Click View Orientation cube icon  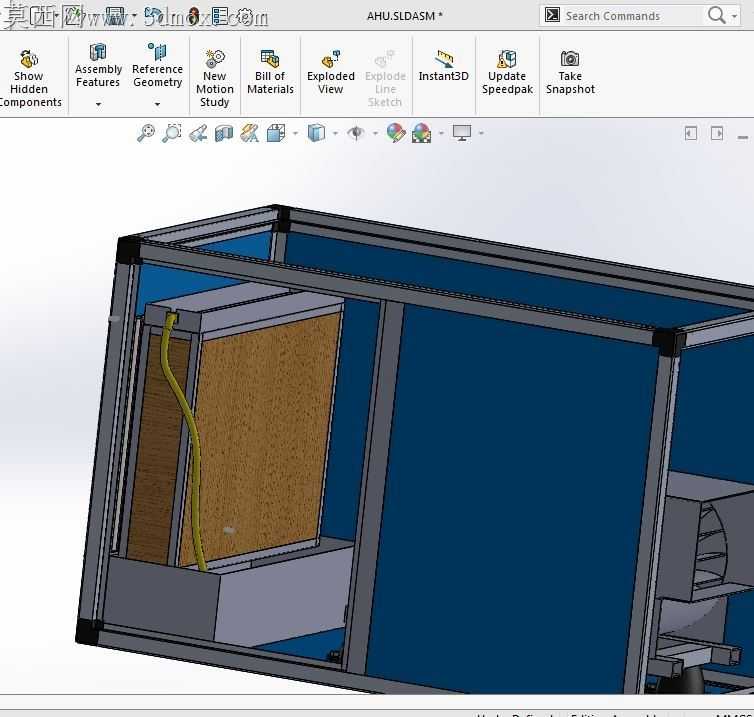click(x=276, y=133)
